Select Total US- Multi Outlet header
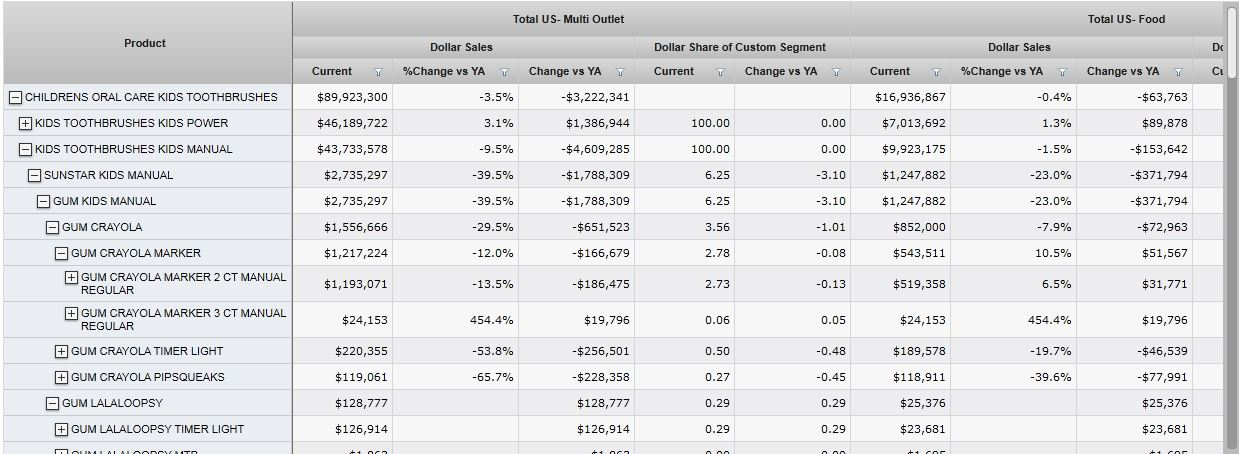 click(568, 19)
